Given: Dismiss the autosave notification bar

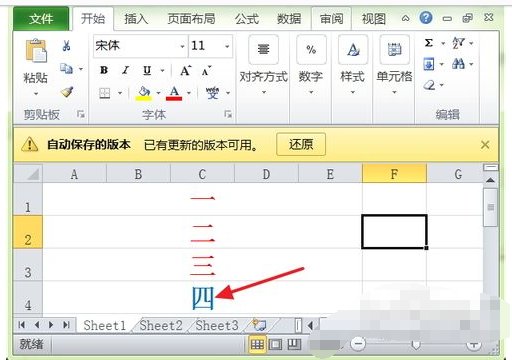Looking at the screenshot, I should pos(485,145).
